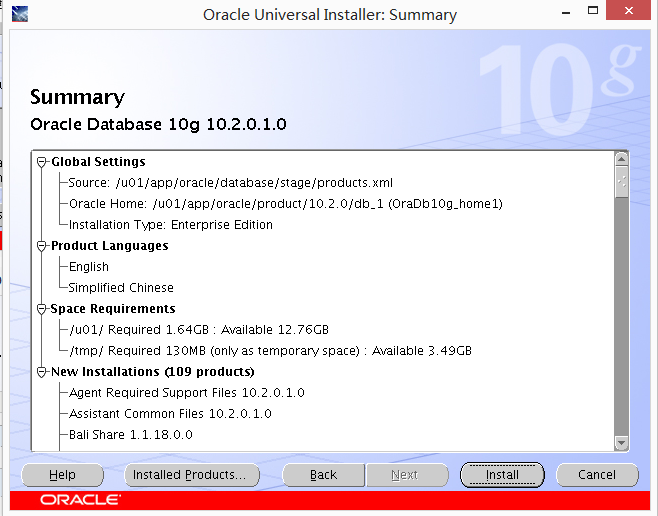This screenshot has width=658, height=516.
Task: Select Global Settings tree heading
Action: [x=98, y=162]
